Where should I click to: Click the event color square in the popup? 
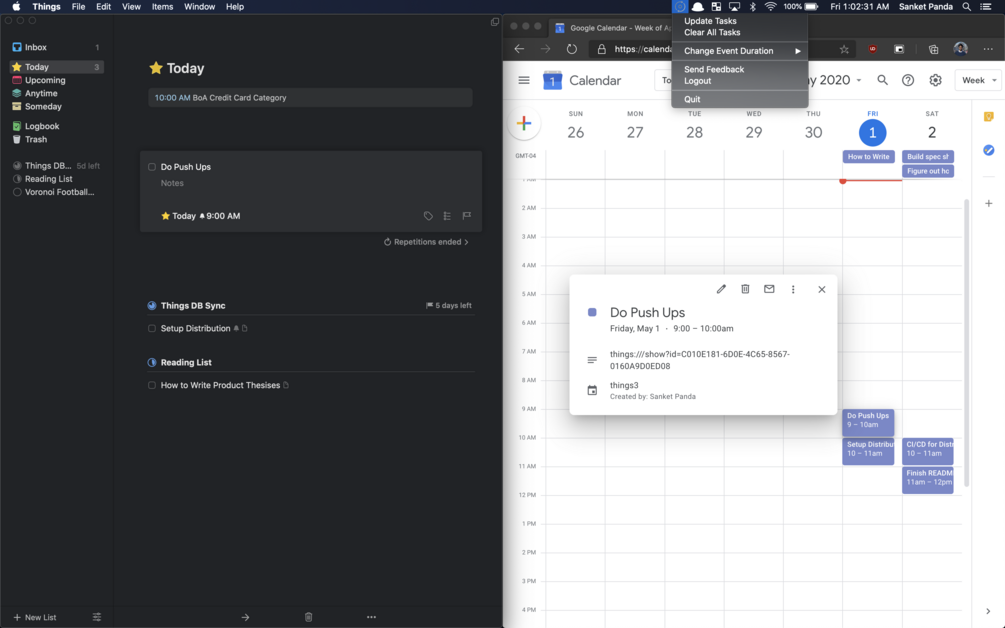coord(592,313)
